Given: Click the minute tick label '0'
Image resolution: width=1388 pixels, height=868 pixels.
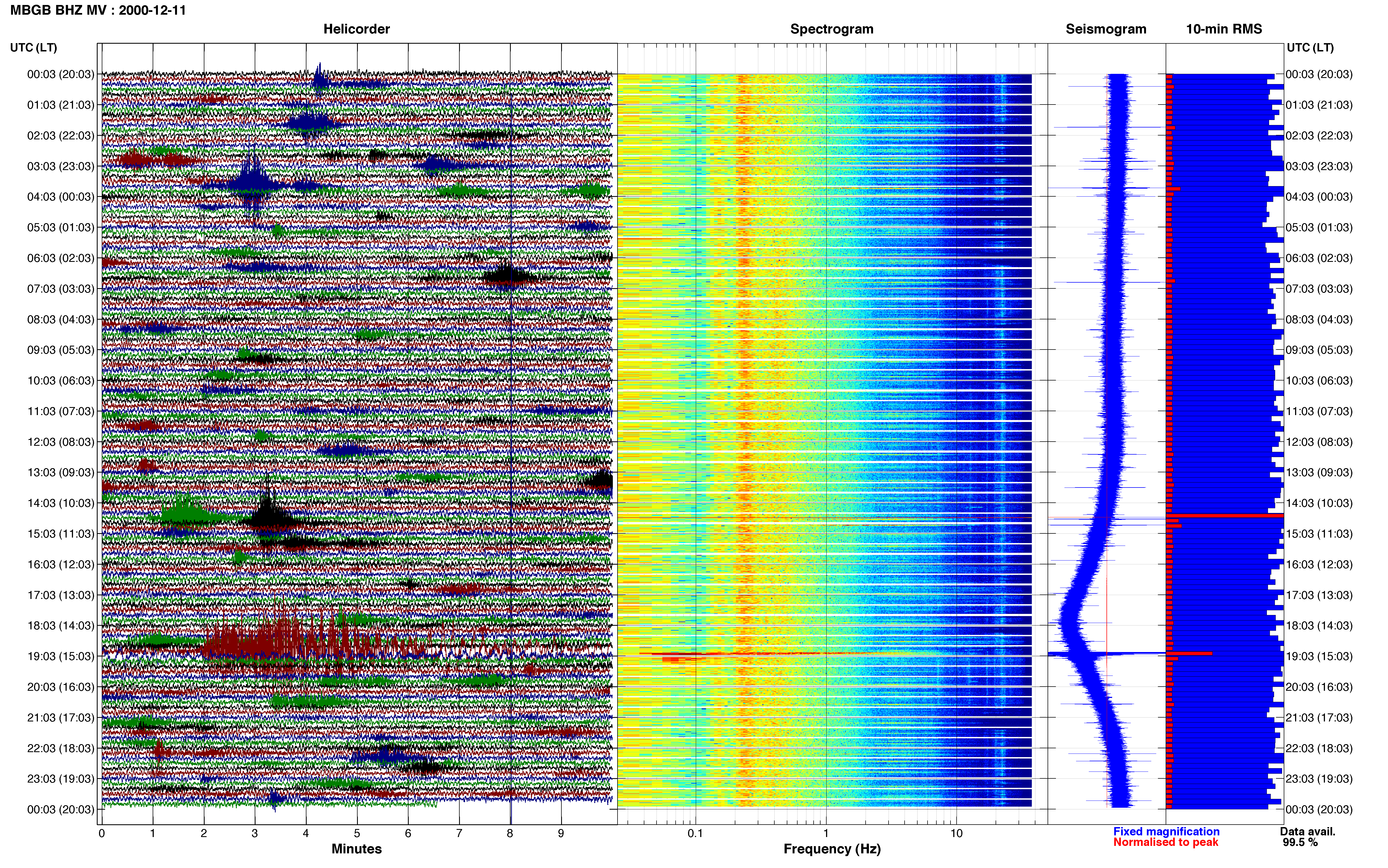Looking at the screenshot, I should (x=101, y=833).
